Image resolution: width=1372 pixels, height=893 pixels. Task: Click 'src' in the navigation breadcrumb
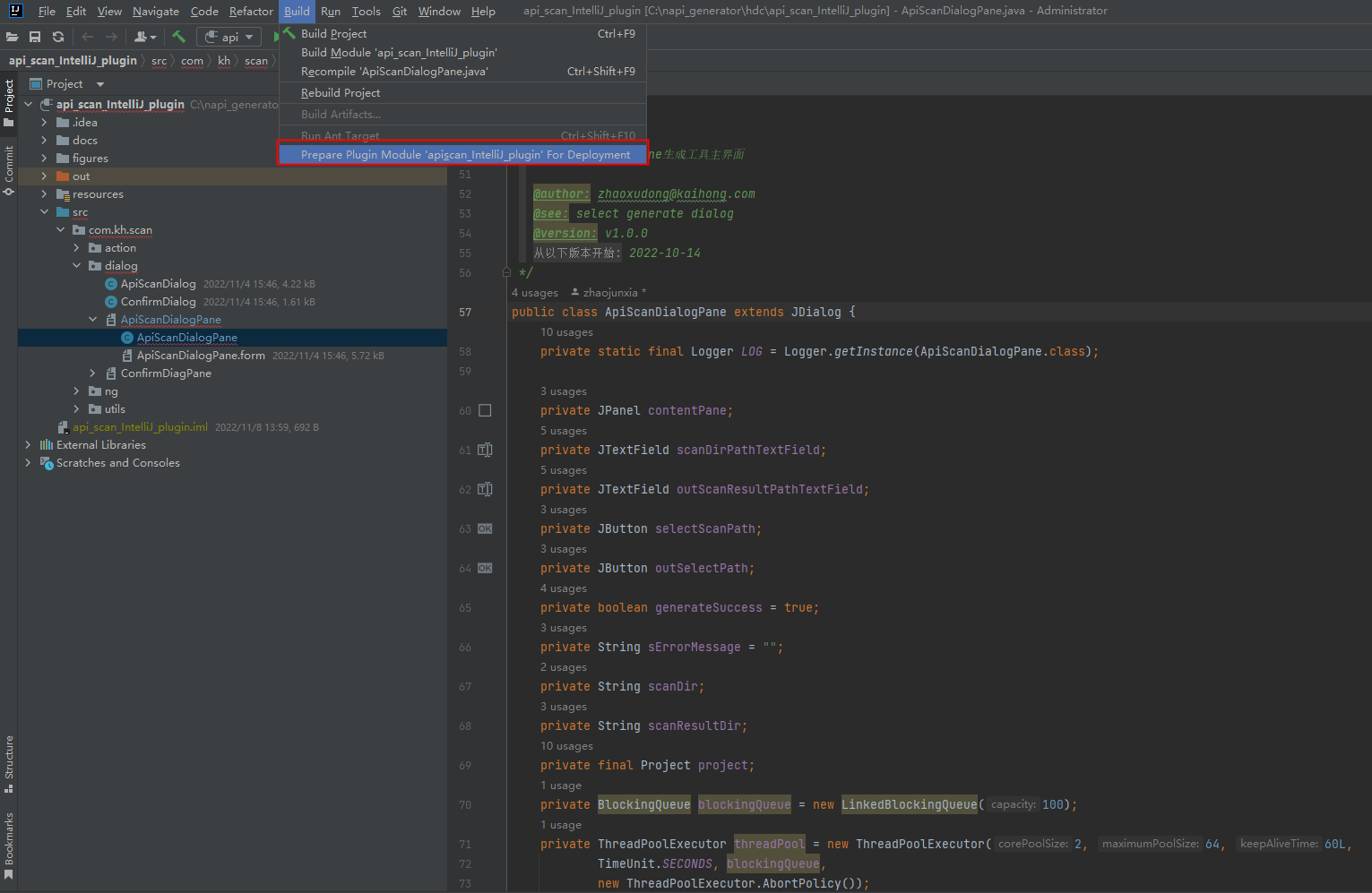pos(159,61)
